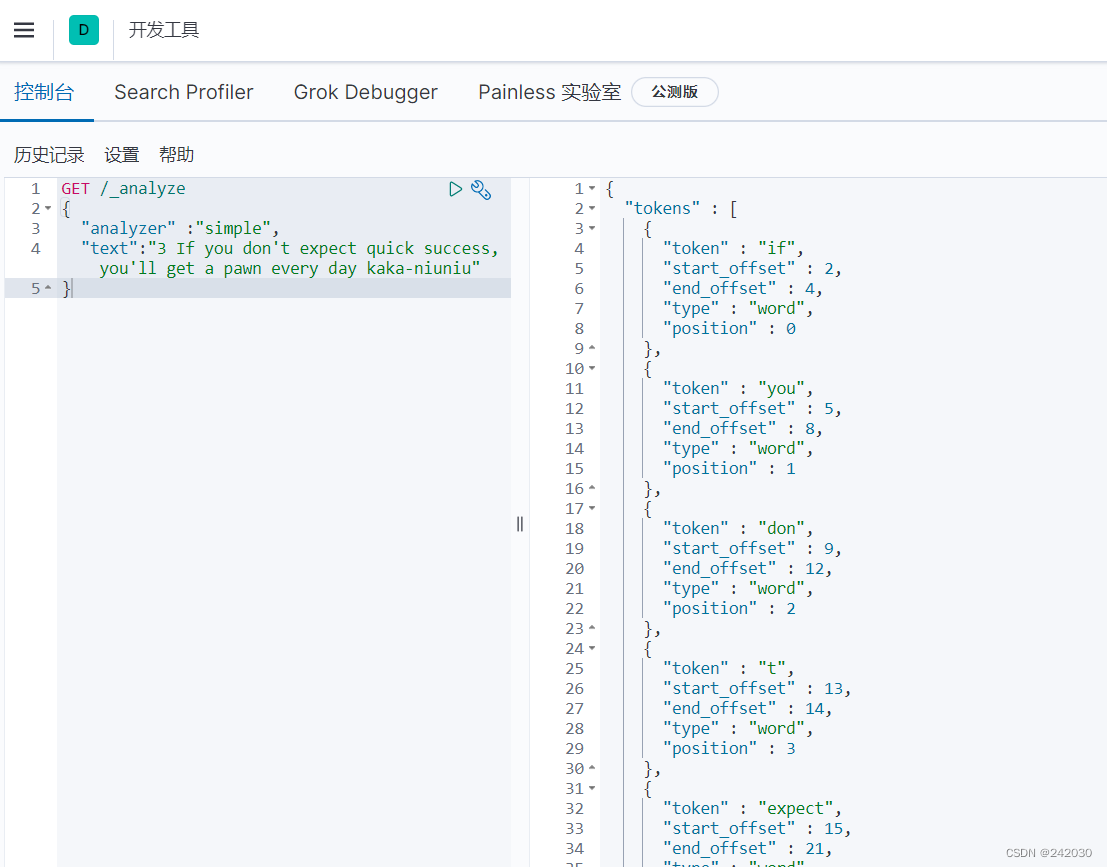Click "tokens" : [ in the response
Viewport: 1107px width, 867px height.
point(681,208)
